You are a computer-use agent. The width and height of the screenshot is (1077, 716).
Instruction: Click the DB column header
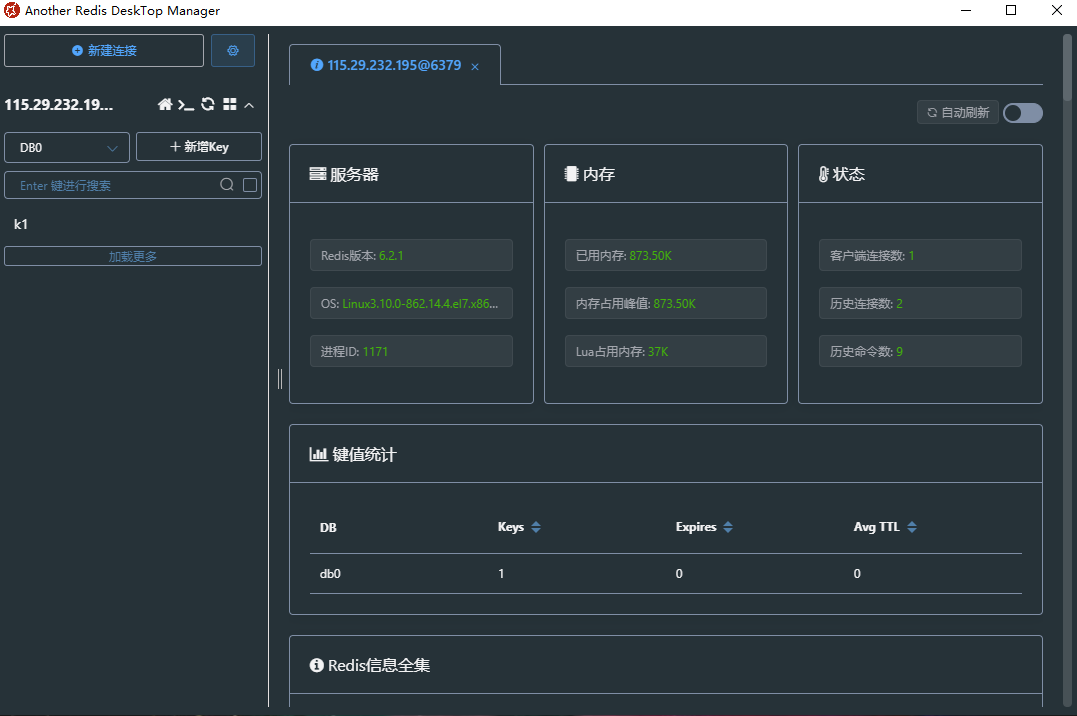click(x=328, y=528)
